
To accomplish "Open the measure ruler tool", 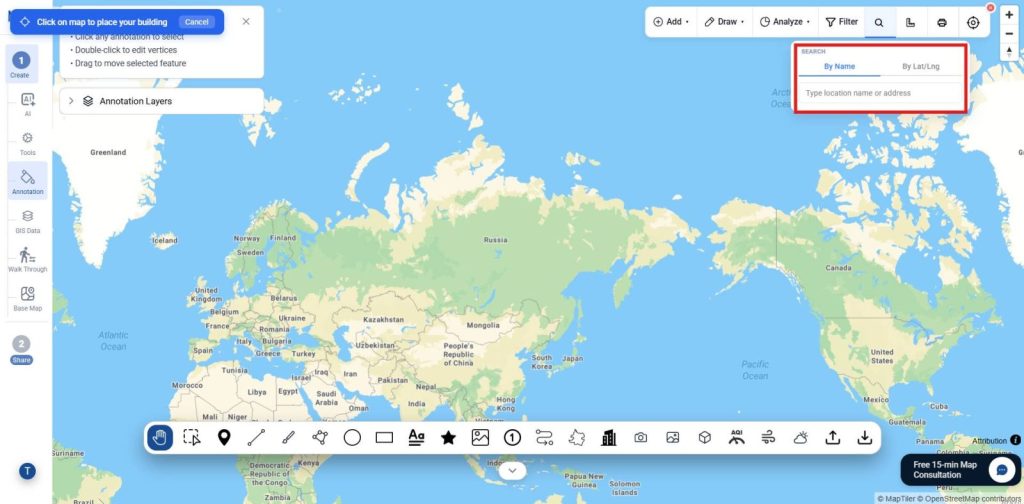I will tap(910, 22).
